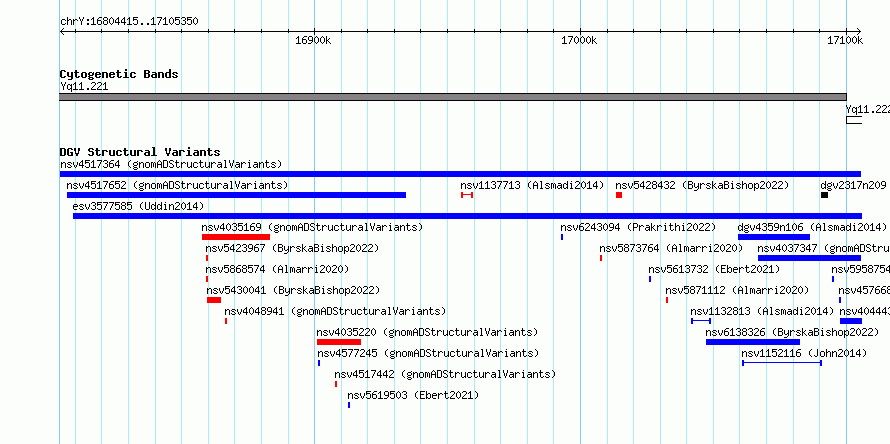Open the nsv5619503 (Ebert2021) label

coord(413,395)
